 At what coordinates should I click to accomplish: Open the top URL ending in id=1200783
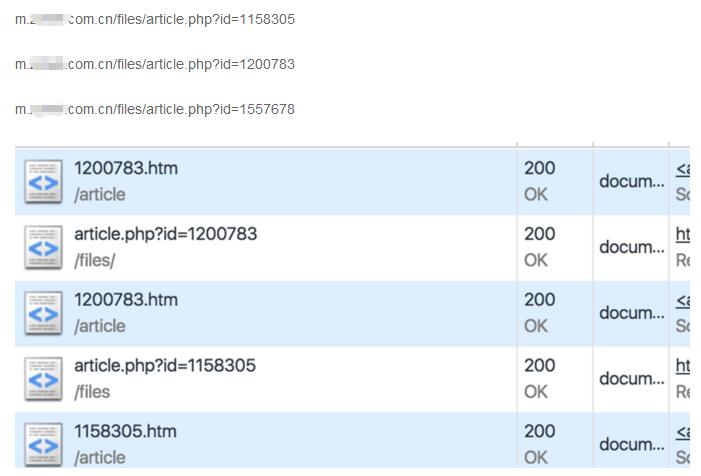click(155, 64)
